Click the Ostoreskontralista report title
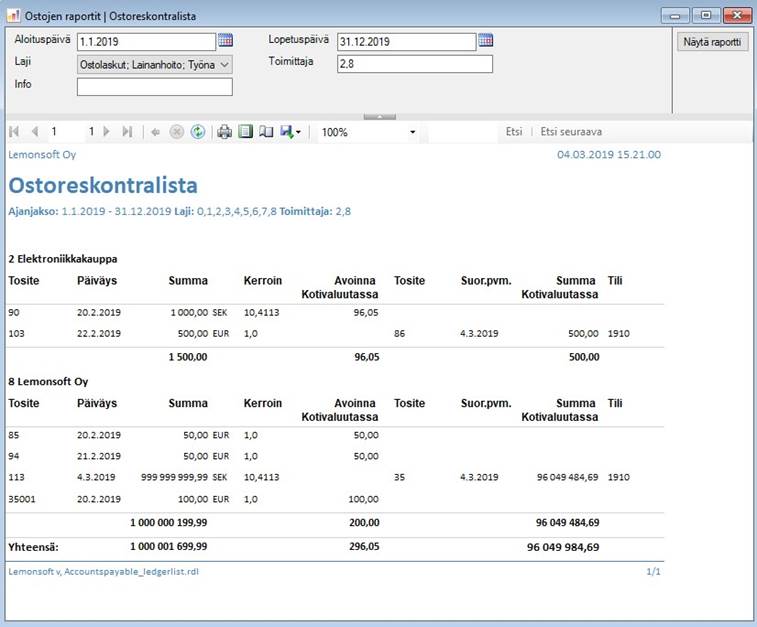The image size is (757, 627). click(103, 185)
